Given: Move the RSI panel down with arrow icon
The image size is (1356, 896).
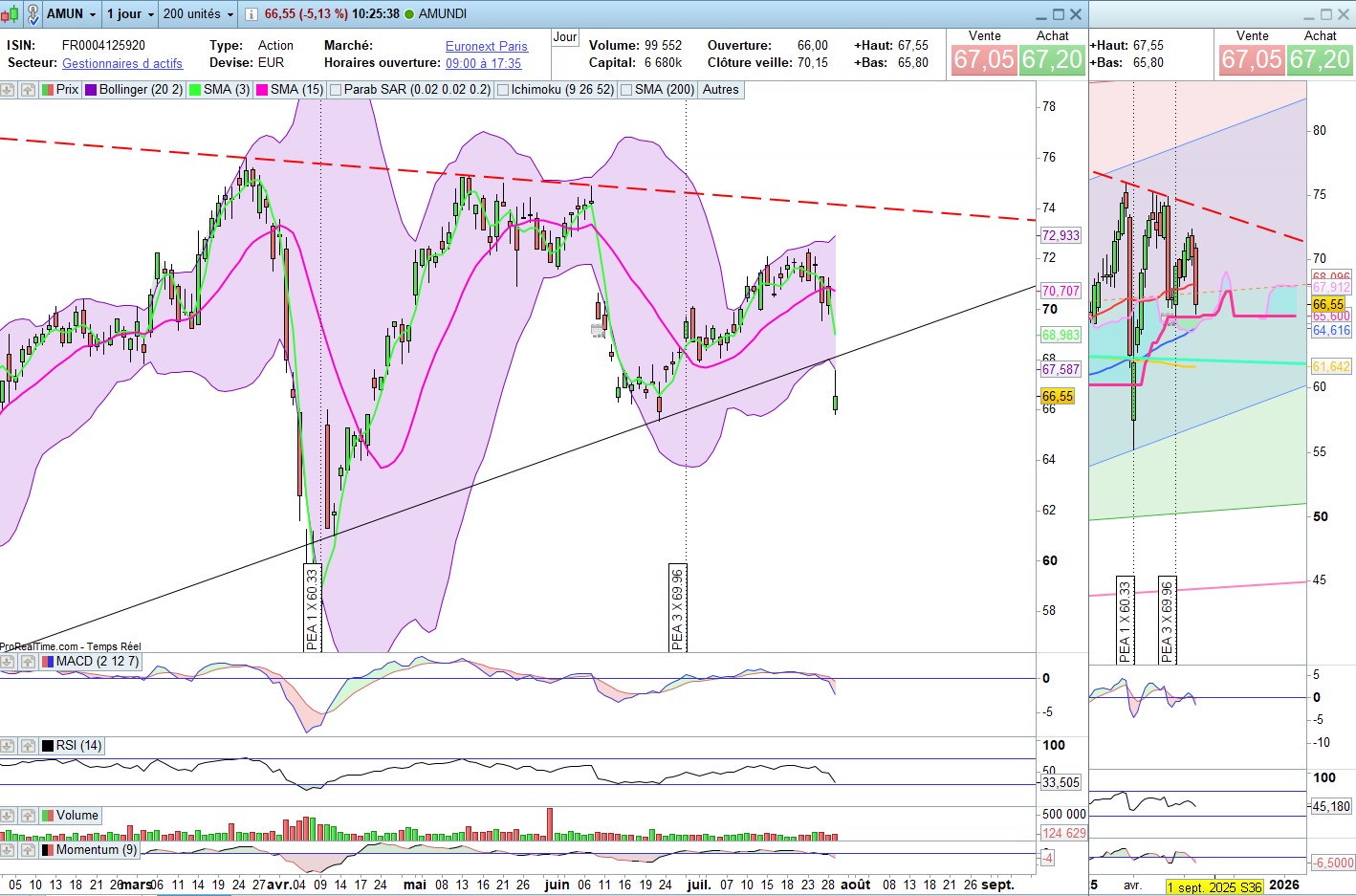Looking at the screenshot, I should pyautogui.click(x=8, y=746).
